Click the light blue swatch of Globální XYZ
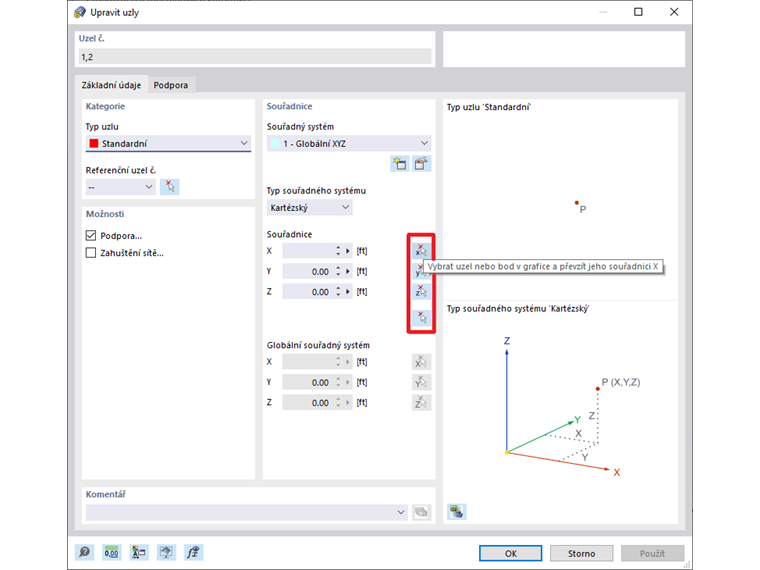Viewport: 760px width, 570px height. point(275,143)
